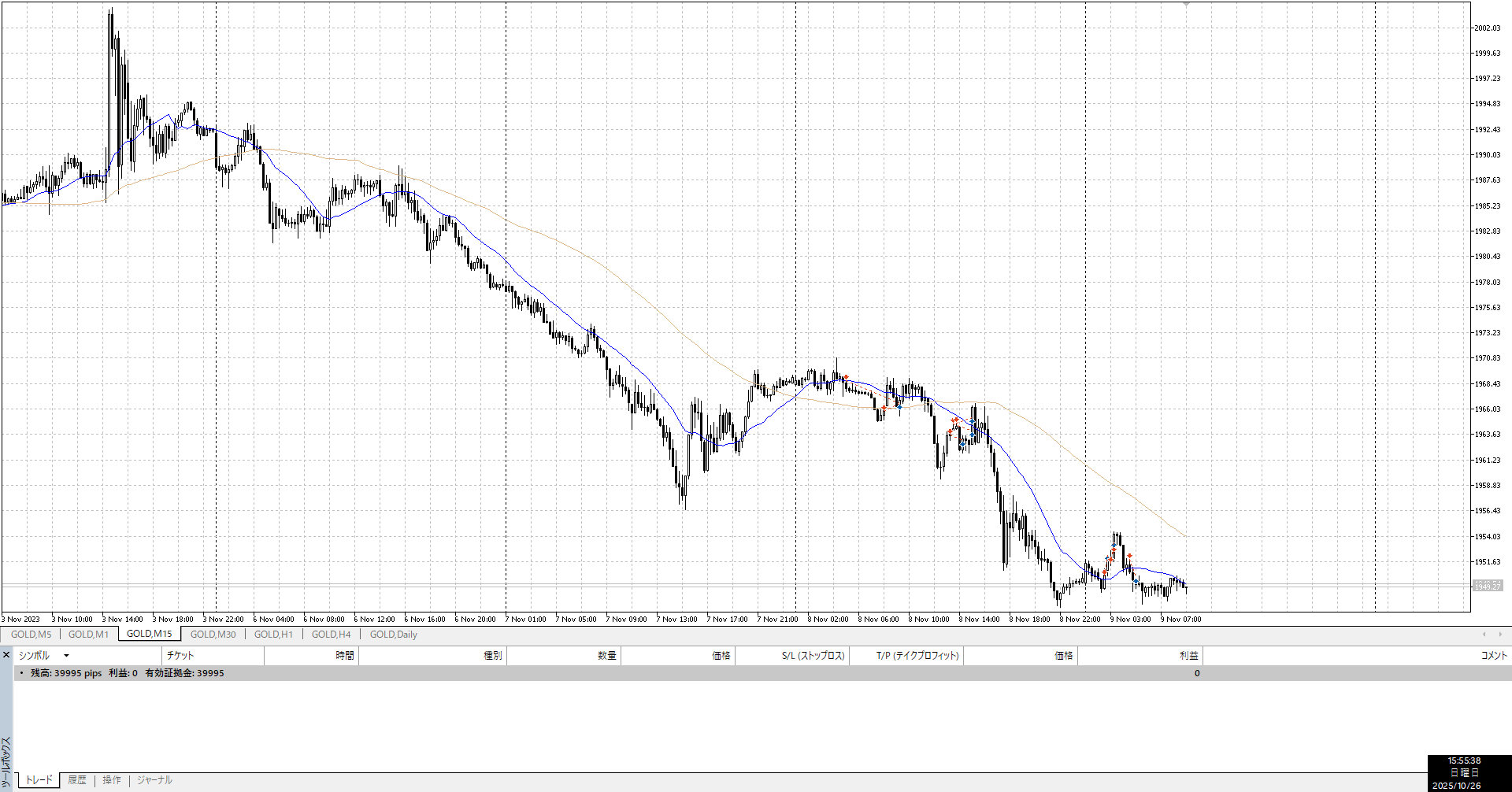
Task: Switch to the GOLD,M5 chart tab
Action: [x=31, y=635]
